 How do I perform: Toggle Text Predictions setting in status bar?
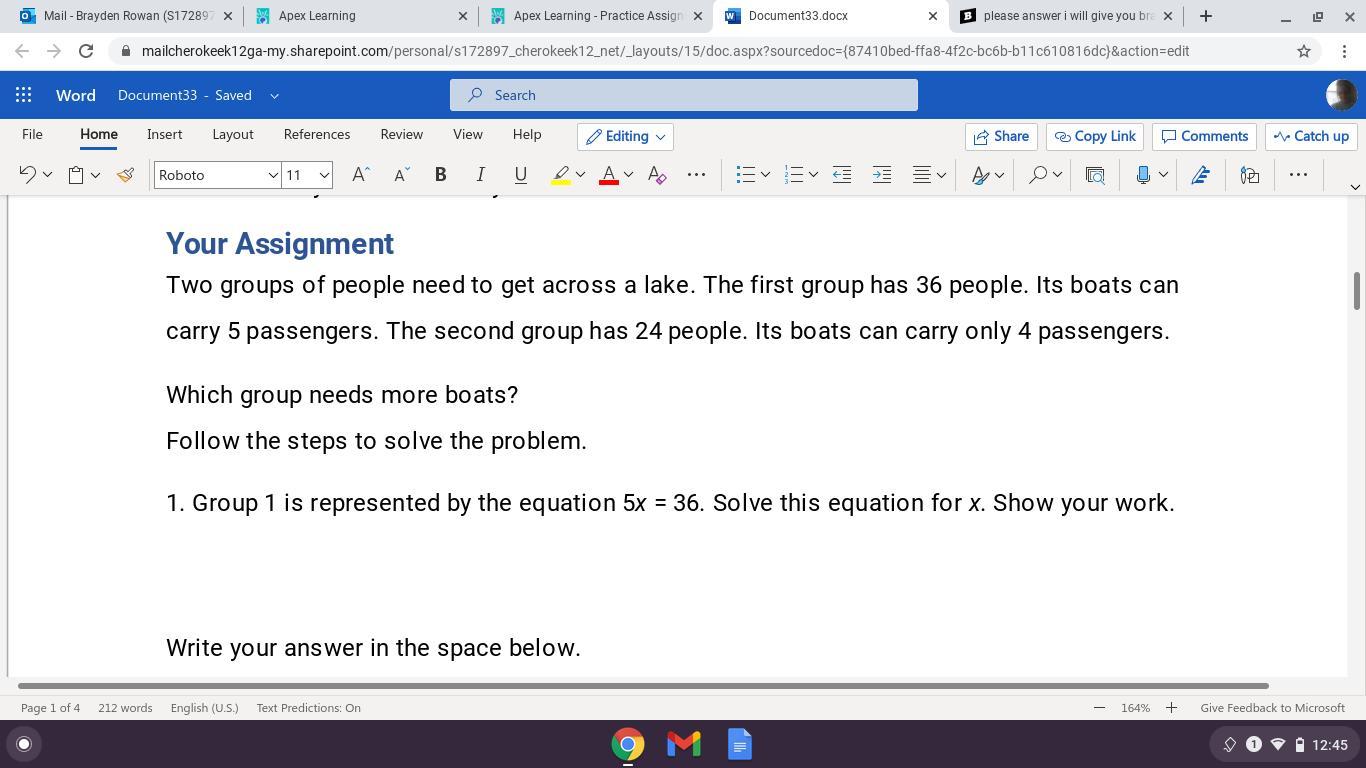[x=308, y=708]
